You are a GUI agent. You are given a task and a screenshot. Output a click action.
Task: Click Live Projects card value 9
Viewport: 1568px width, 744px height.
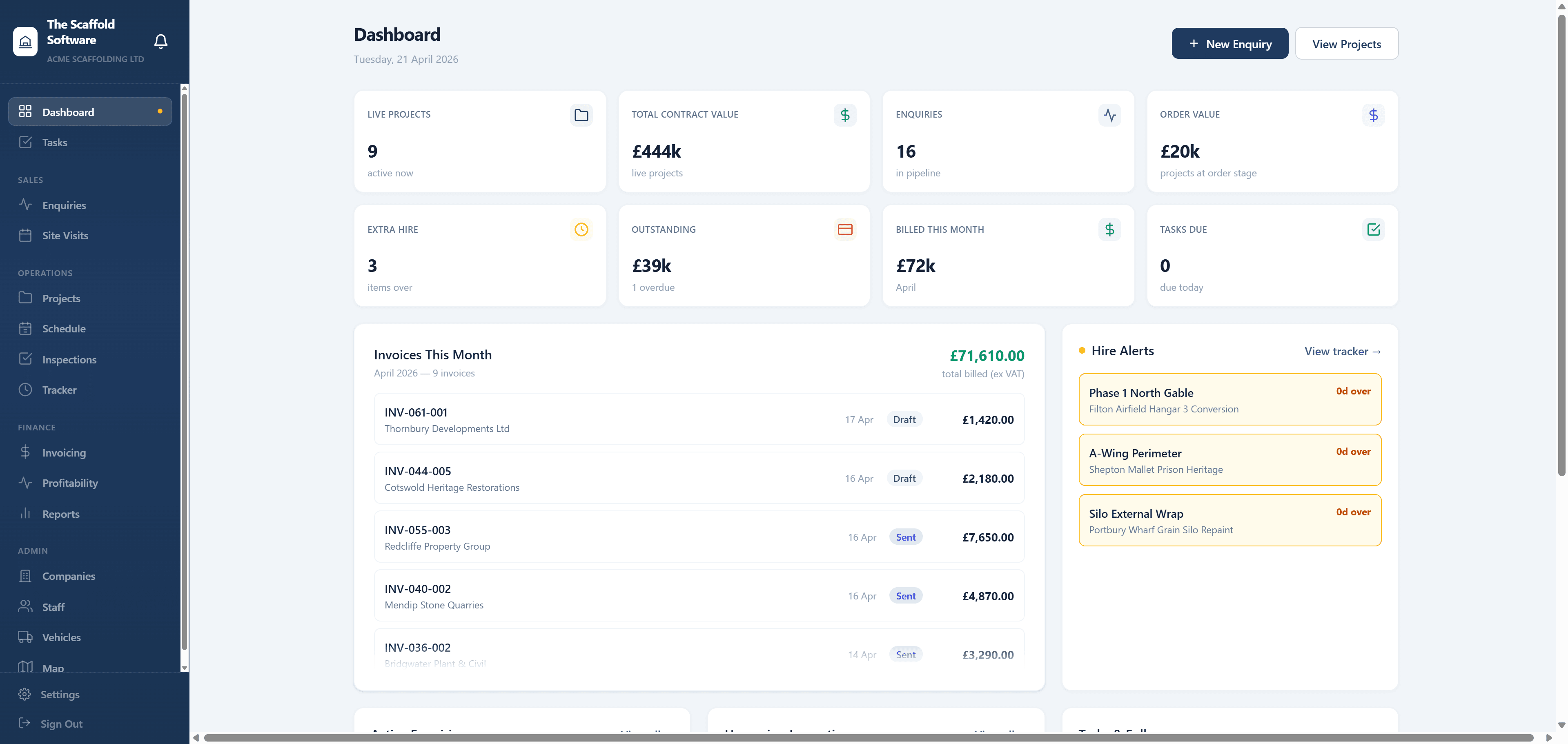coord(372,151)
